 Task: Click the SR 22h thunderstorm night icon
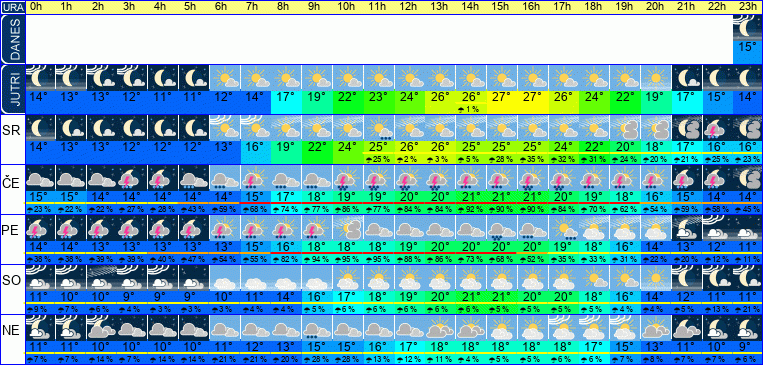click(718, 128)
